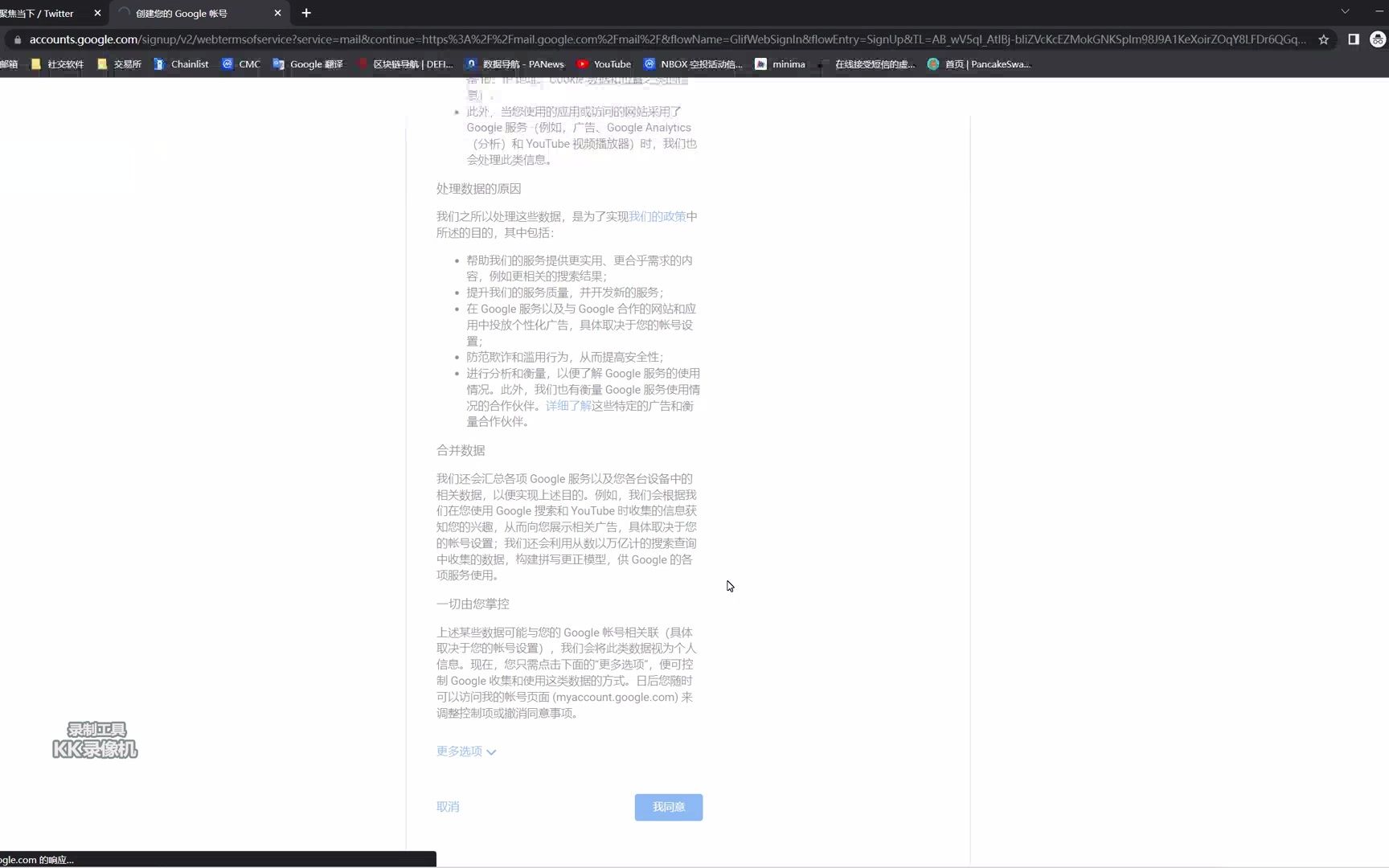Open the Chainlist bookmark
This screenshot has height=868, width=1389.
(181, 64)
